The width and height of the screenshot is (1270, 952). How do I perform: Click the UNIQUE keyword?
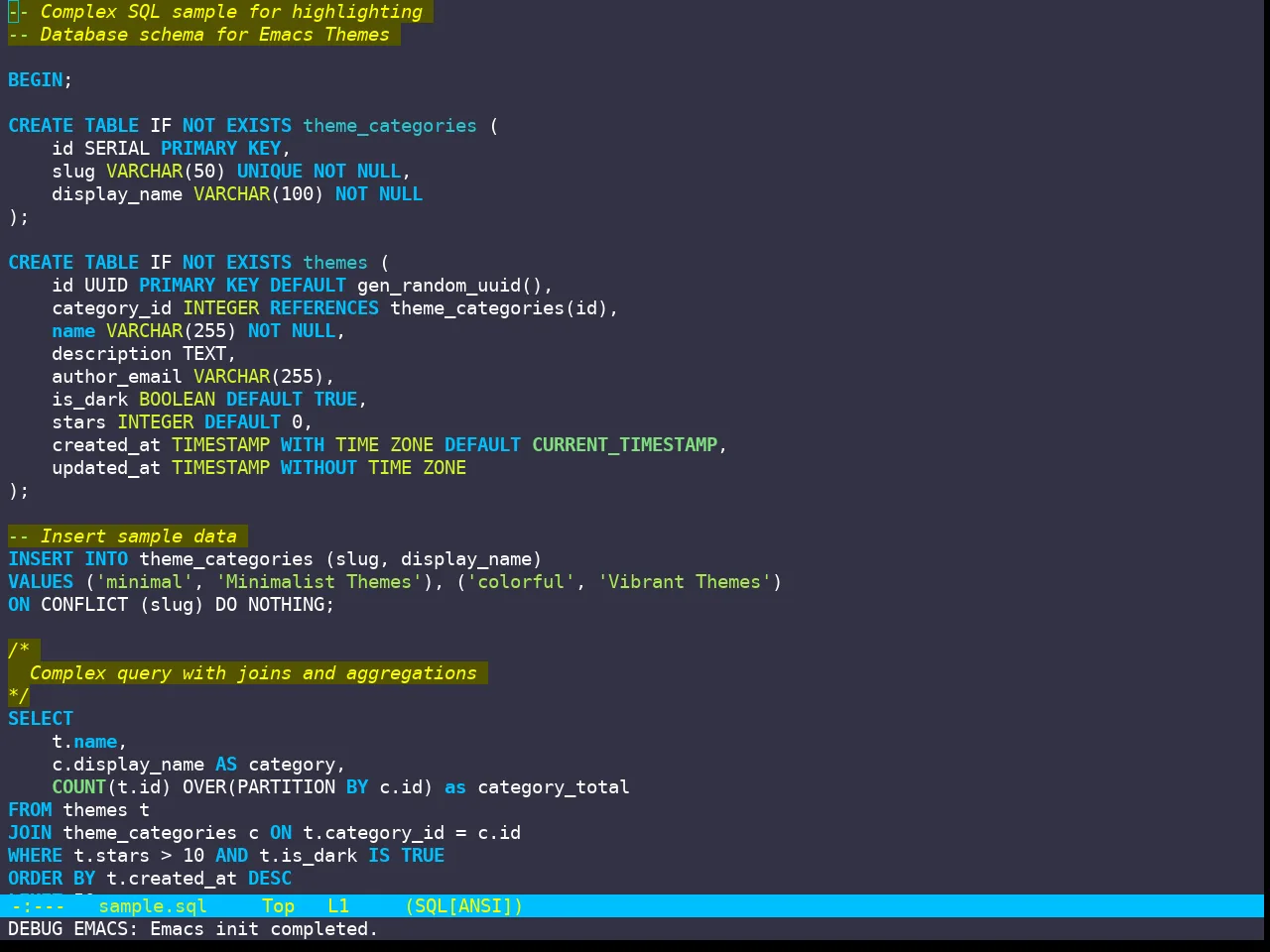pyautogui.click(x=270, y=172)
